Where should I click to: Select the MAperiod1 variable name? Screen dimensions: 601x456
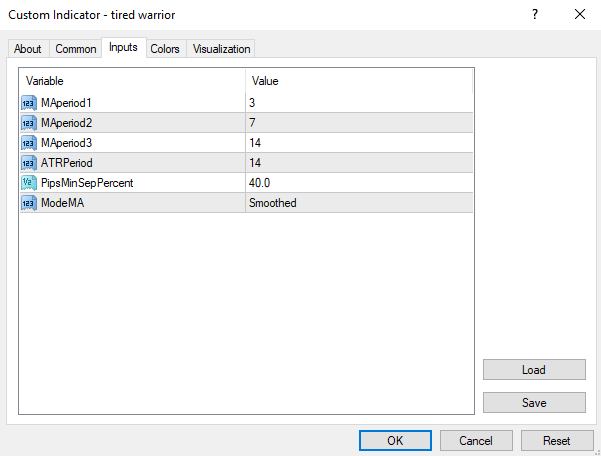66,103
